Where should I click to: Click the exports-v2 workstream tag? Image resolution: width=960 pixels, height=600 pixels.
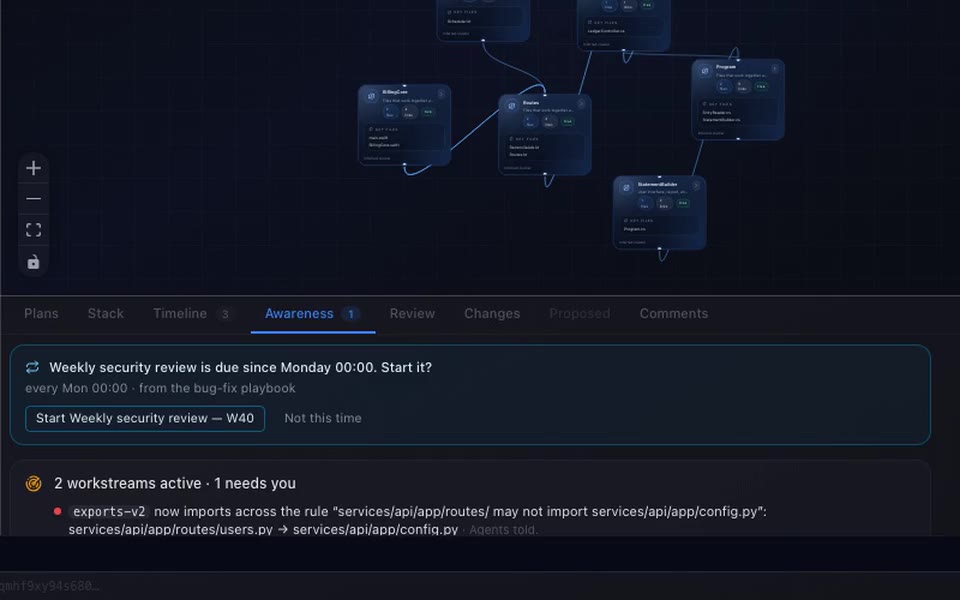tap(109, 512)
